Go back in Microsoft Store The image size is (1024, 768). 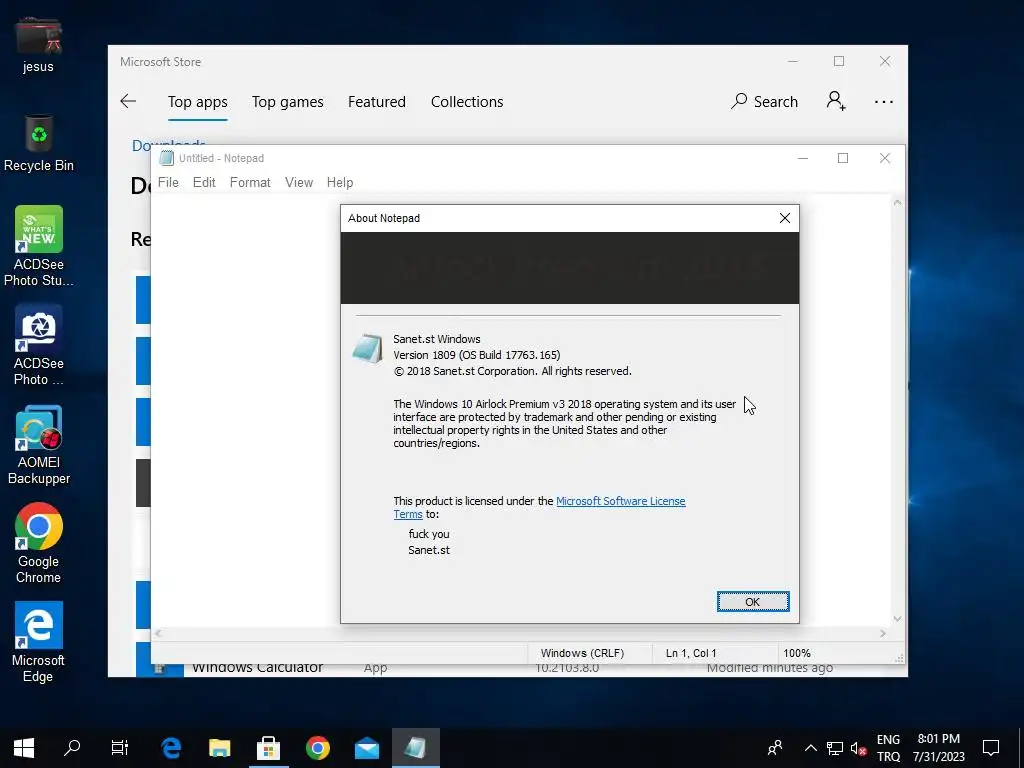(x=128, y=101)
